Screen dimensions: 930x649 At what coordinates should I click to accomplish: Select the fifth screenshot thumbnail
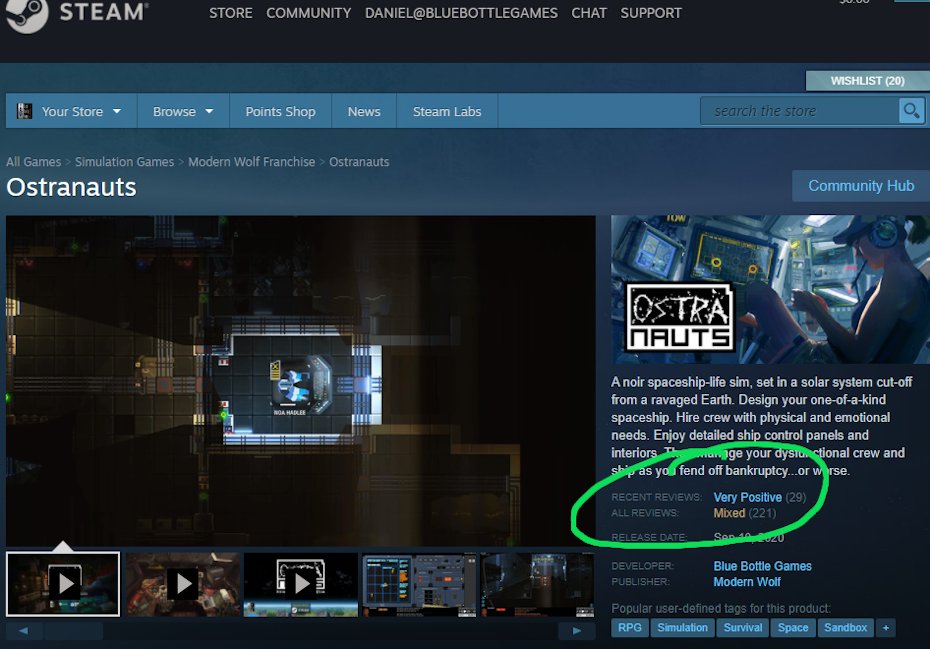pyautogui.click(x=537, y=584)
